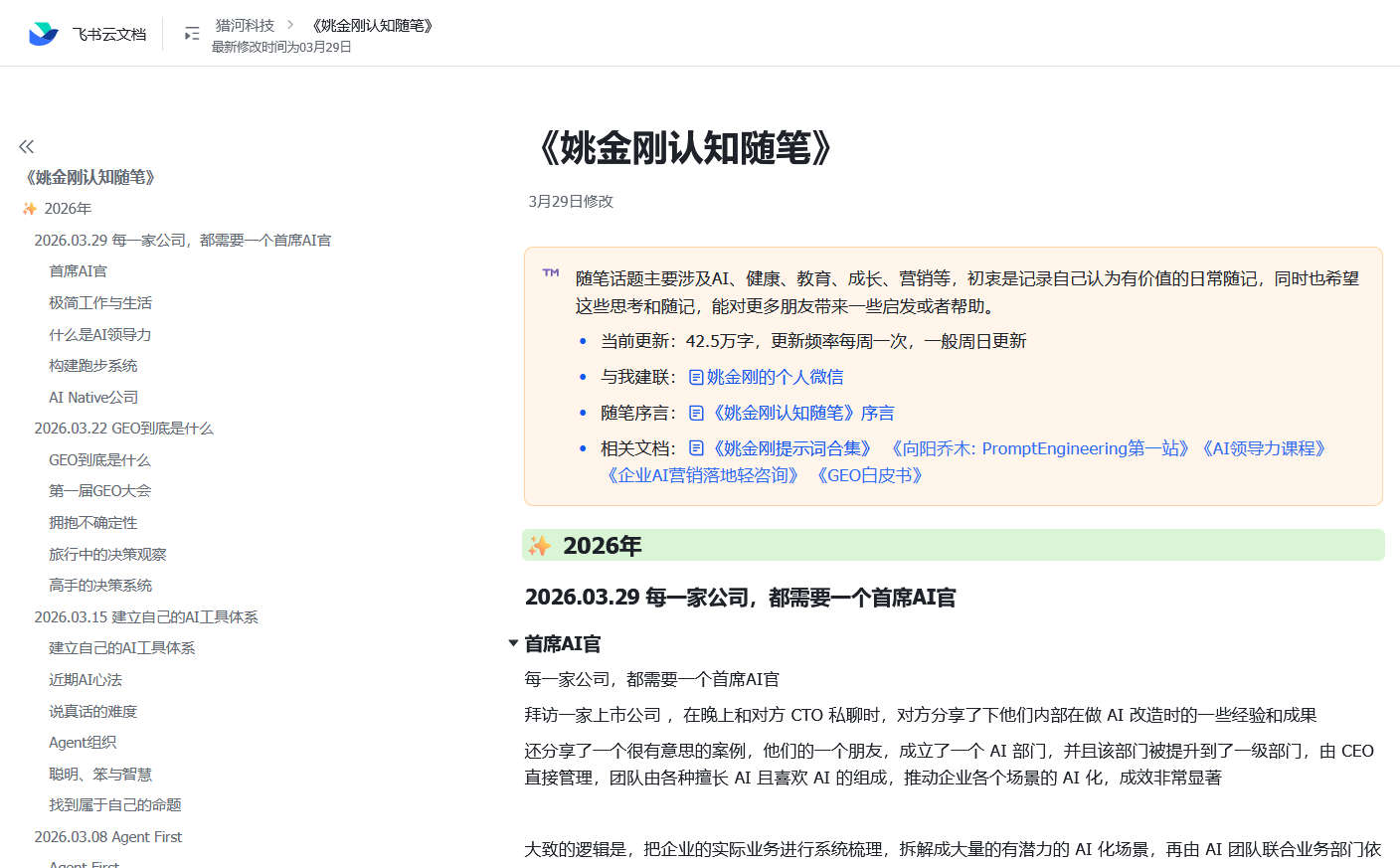This screenshot has width=1400, height=868.
Task: Select GEO到底是什么 in the outline
Action: tap(99, 459)
